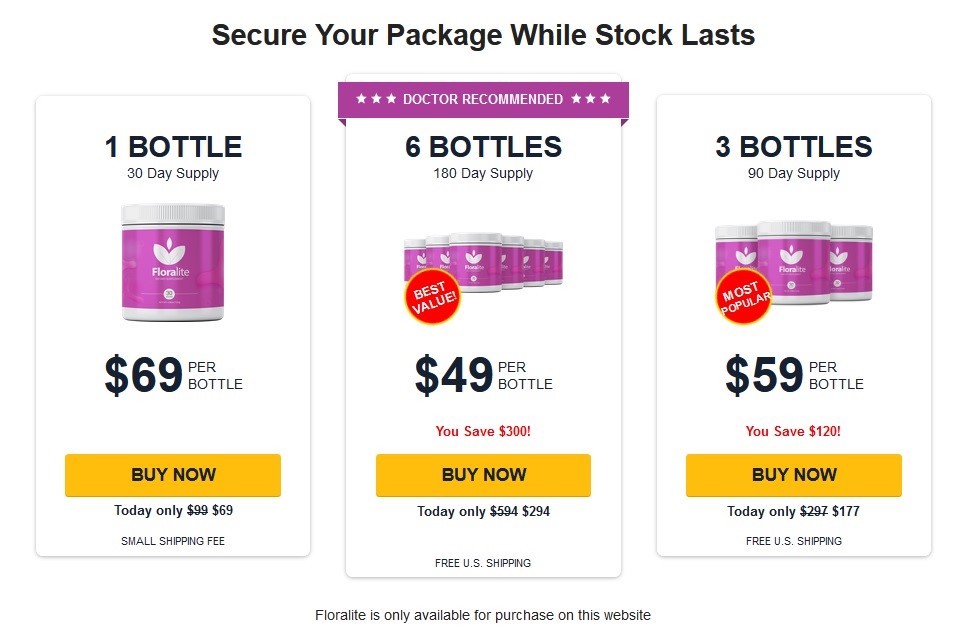Viewport: 970px width, 628px height.
Task: Click BUY NOW for the 1 bottle package
Action: pos(173,475)
